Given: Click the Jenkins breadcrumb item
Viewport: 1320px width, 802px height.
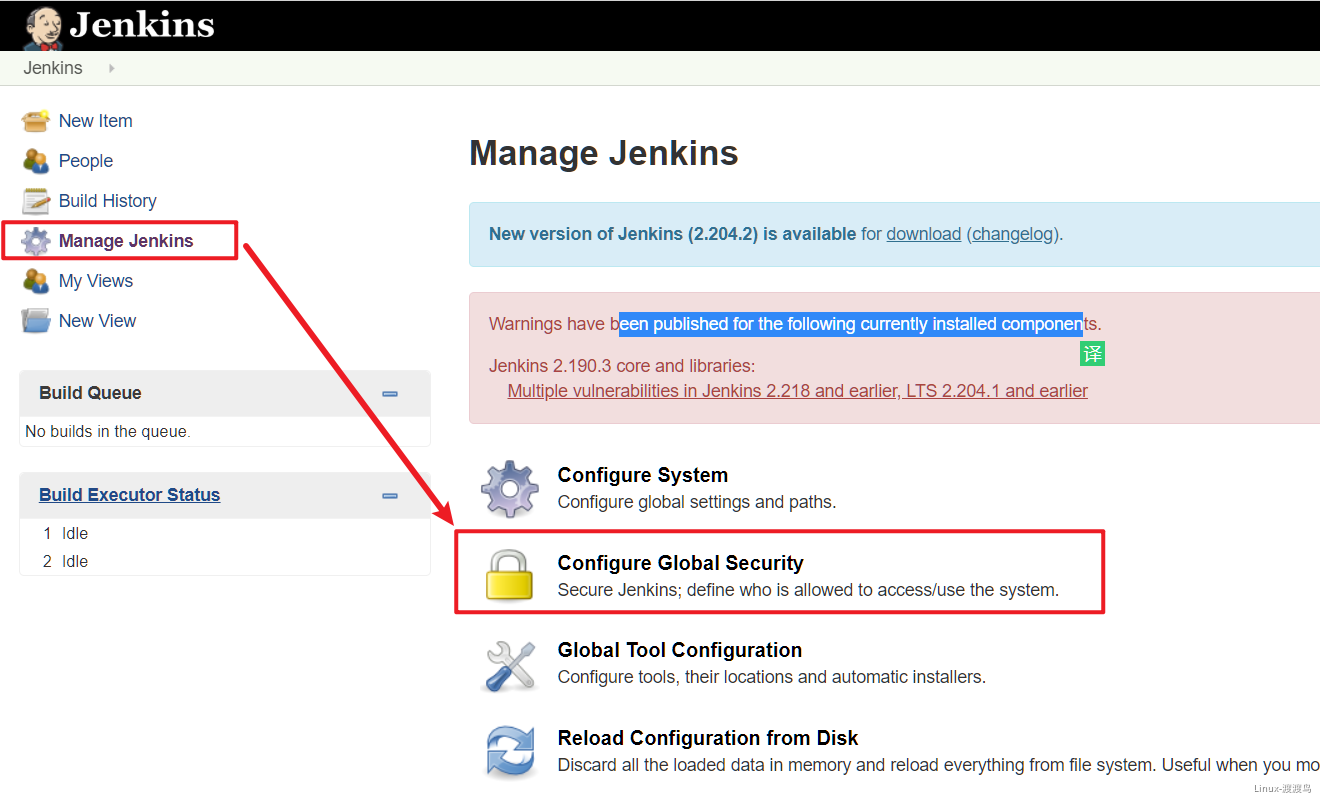Looking at the screenshot, I should (x=53, y=68).
